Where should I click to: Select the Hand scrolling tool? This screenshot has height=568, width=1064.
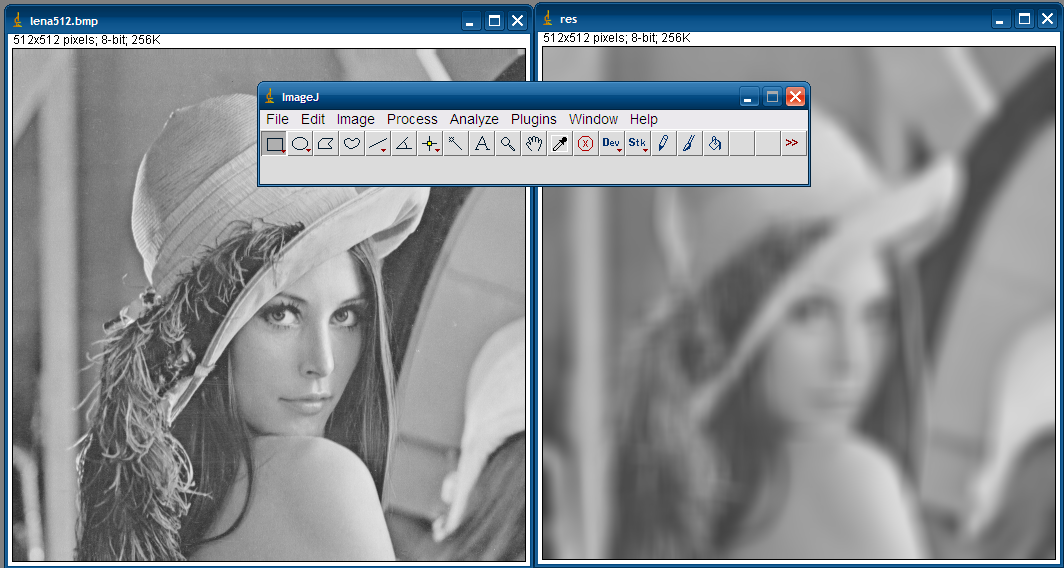click(x=534, y=144)
